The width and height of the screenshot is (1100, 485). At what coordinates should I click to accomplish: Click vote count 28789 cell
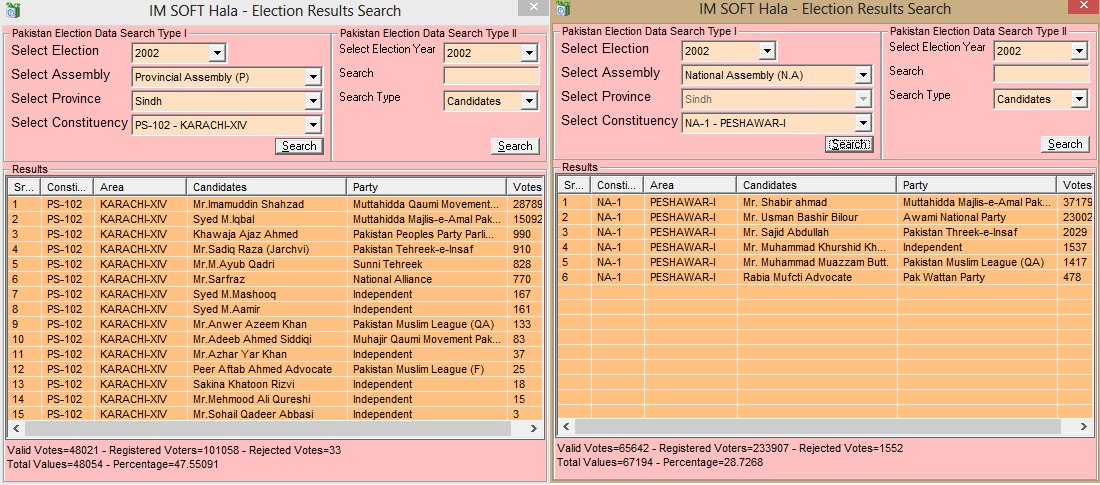coord(525,204)
